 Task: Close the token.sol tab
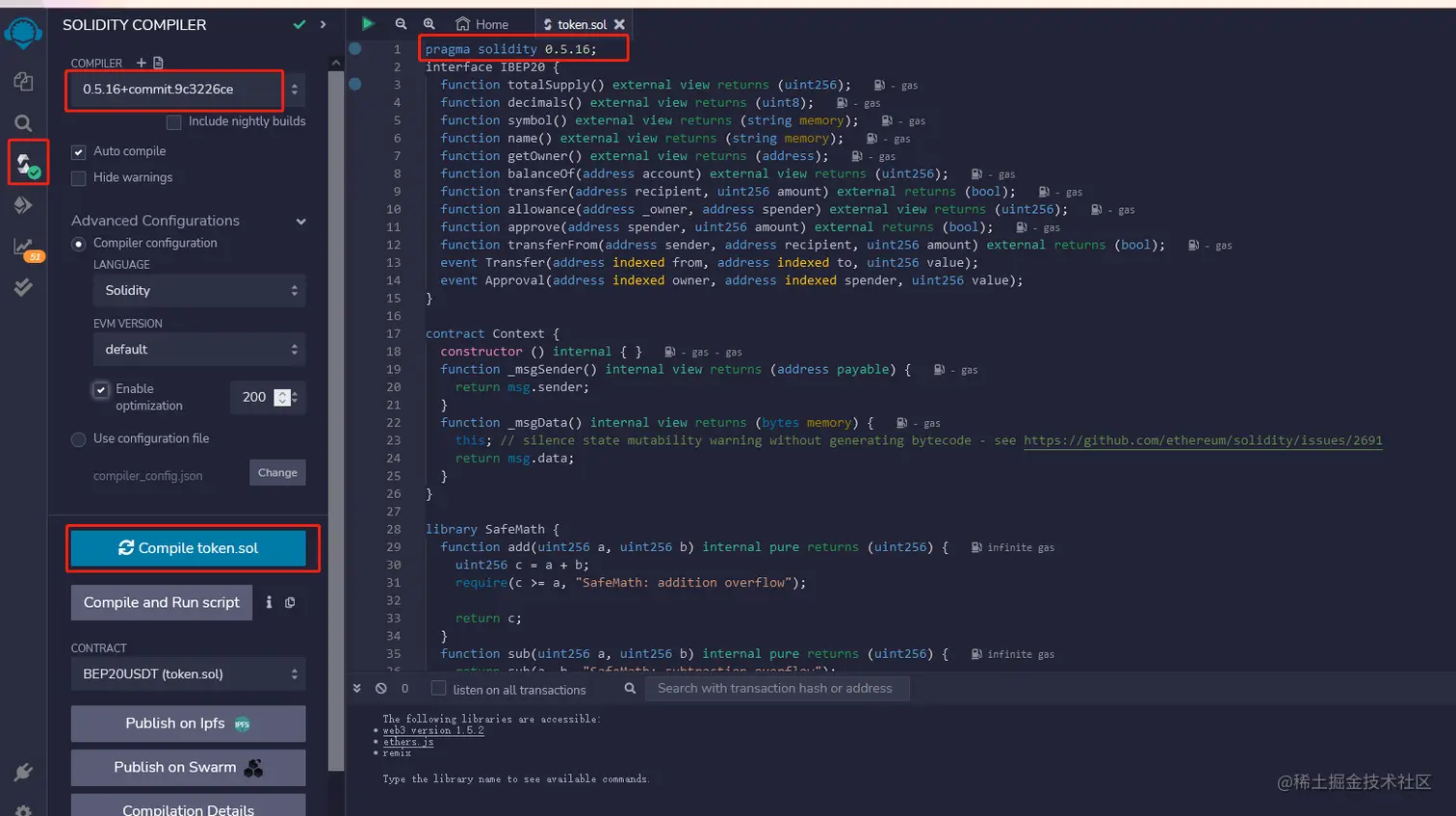[x=619, y=24]
